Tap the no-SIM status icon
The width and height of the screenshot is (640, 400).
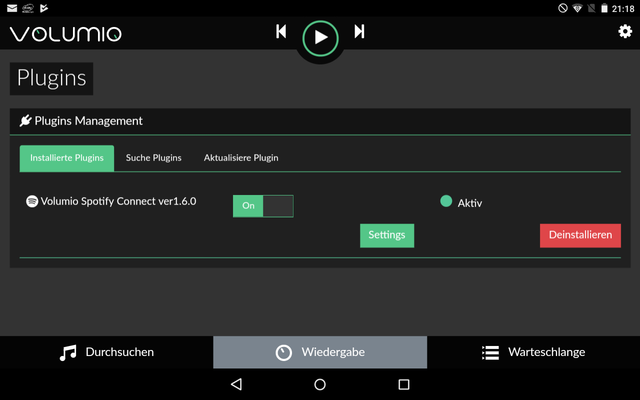(x=591, y=8)
